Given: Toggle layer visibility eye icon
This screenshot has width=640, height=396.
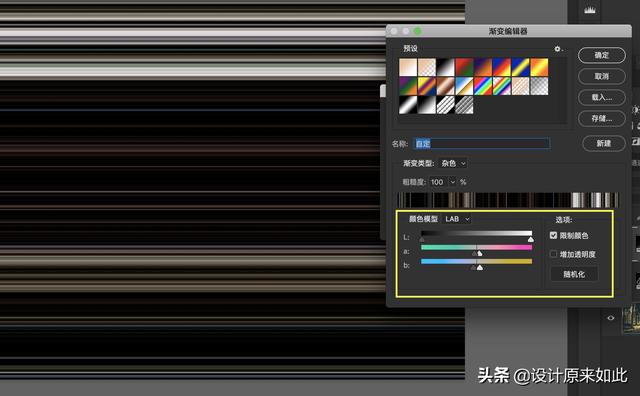Looking at the screenshot, I should click(611, 318).
